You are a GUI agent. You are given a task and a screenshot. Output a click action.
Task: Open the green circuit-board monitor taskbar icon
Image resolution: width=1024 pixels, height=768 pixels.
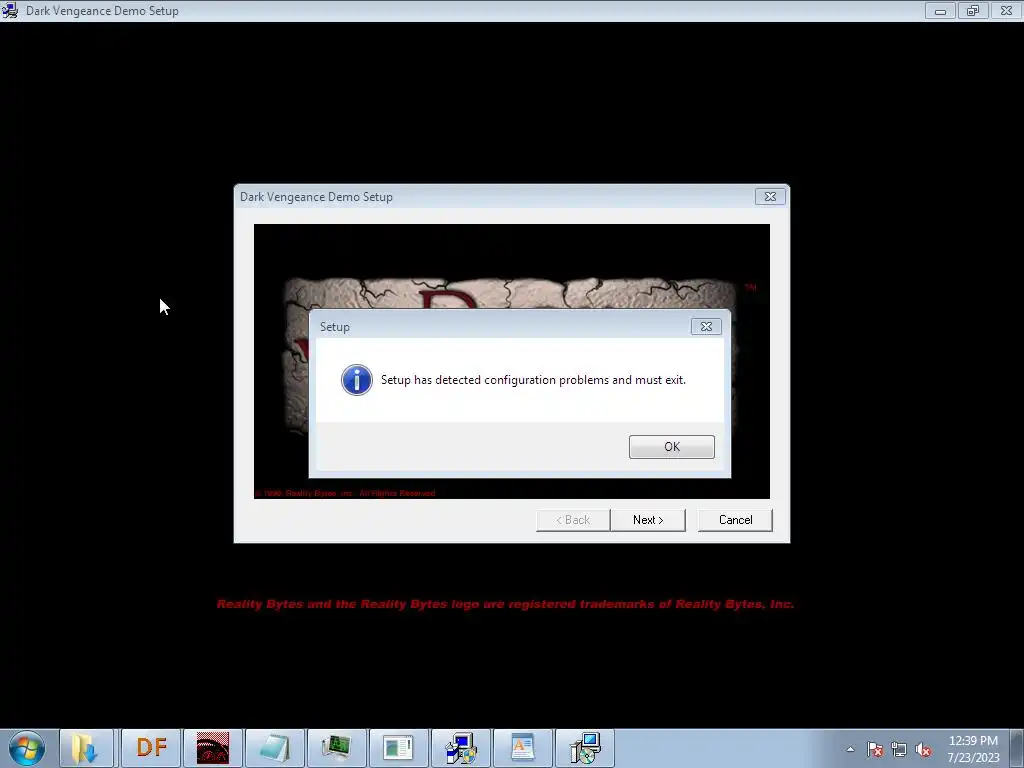336,748
